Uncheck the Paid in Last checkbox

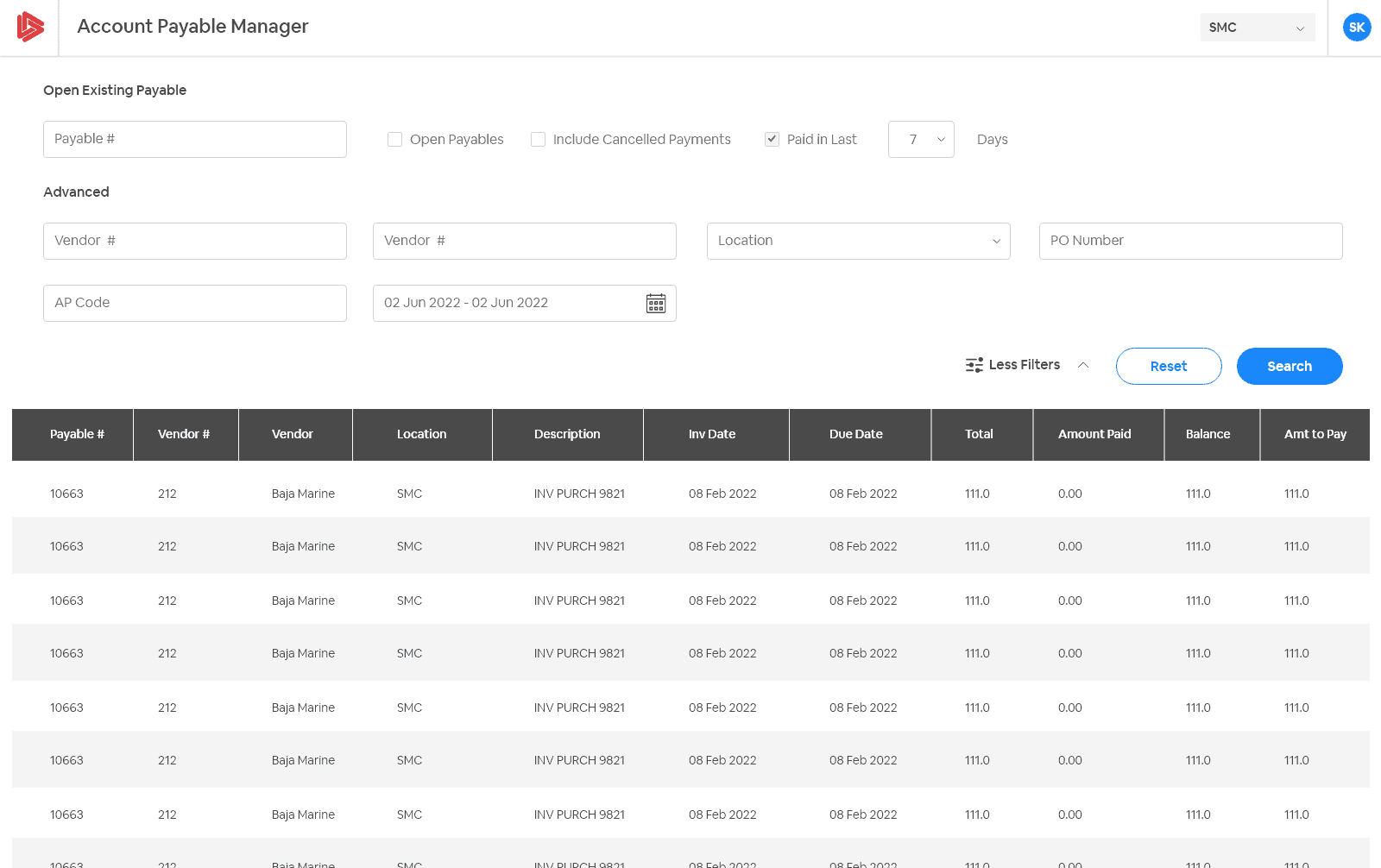coord(772,140)
